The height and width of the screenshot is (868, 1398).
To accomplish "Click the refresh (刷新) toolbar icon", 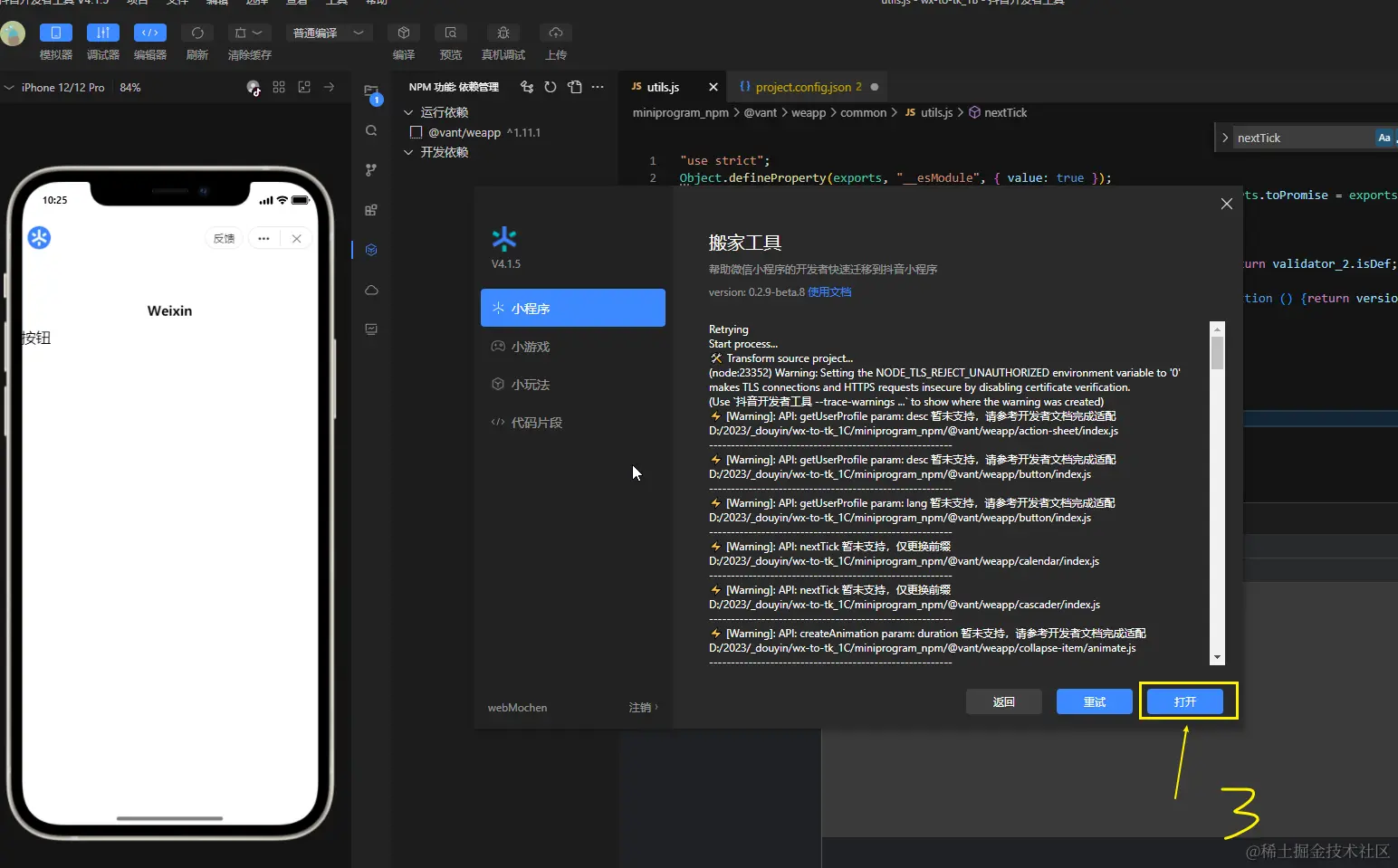I will (x=197, y=33).
